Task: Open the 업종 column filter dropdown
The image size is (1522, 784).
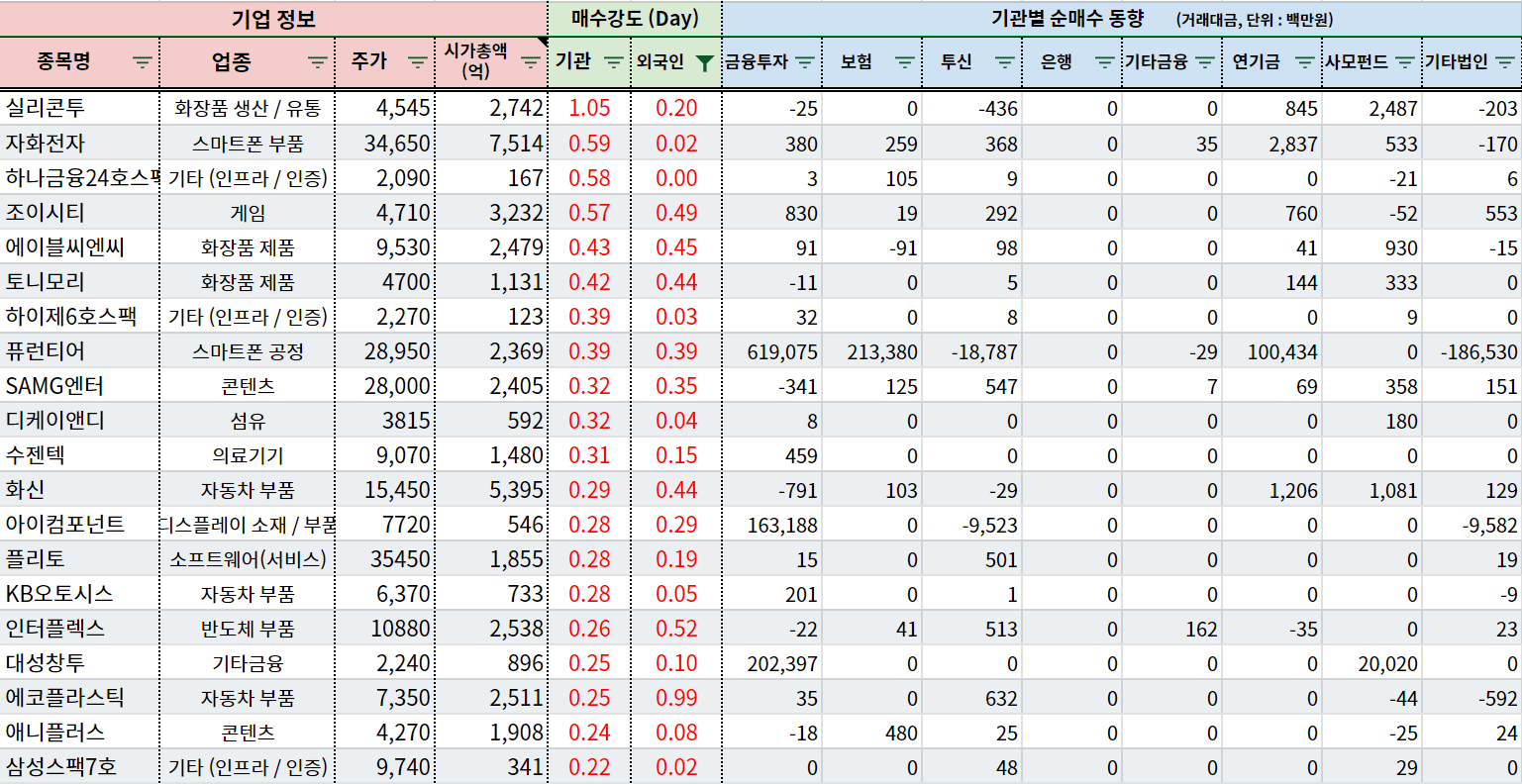Action: pyautogui.click(x=317, y=62)
